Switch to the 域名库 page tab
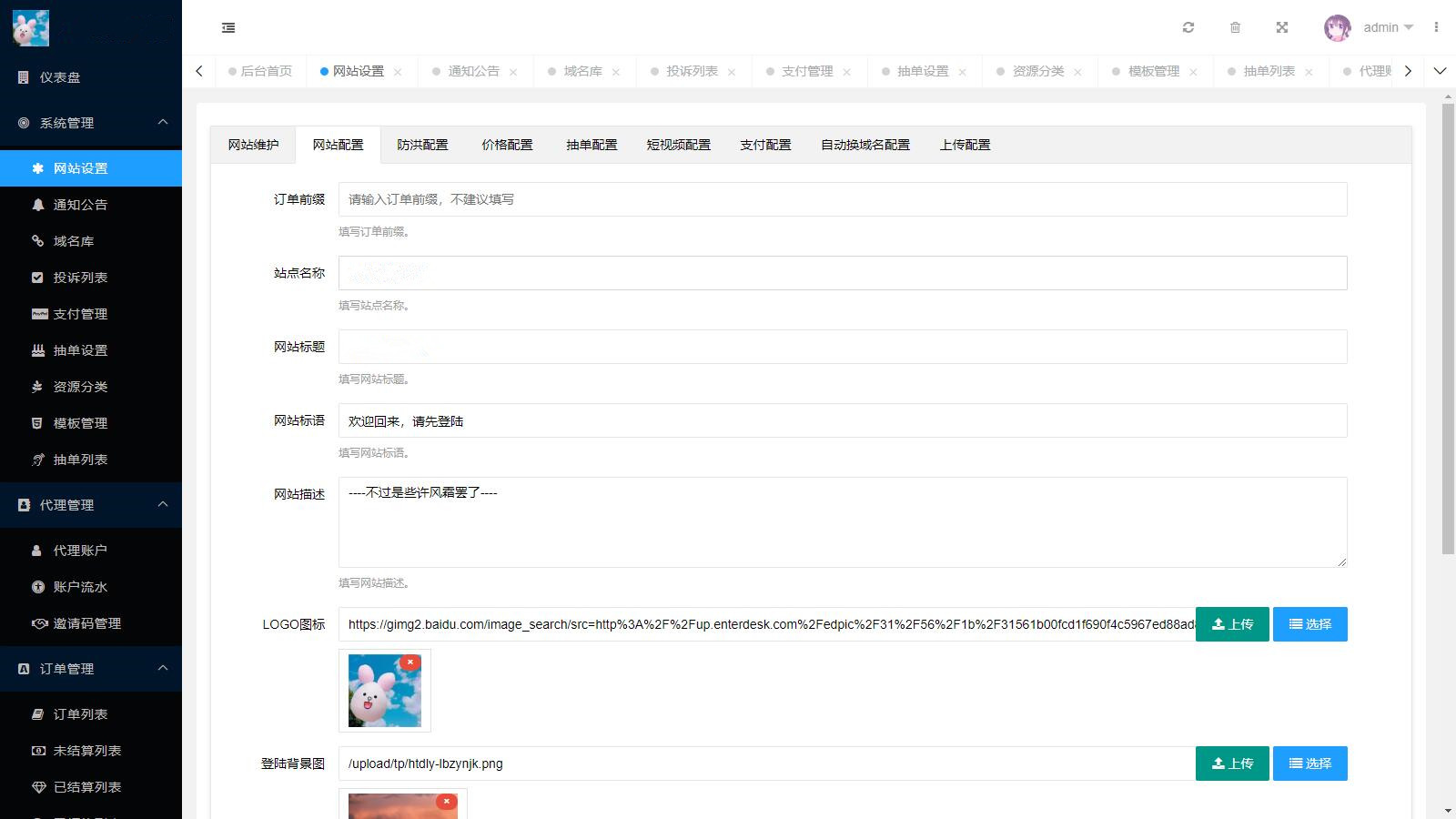The width and height of the screenshot is (1456, 819). [x=582, y=71]
